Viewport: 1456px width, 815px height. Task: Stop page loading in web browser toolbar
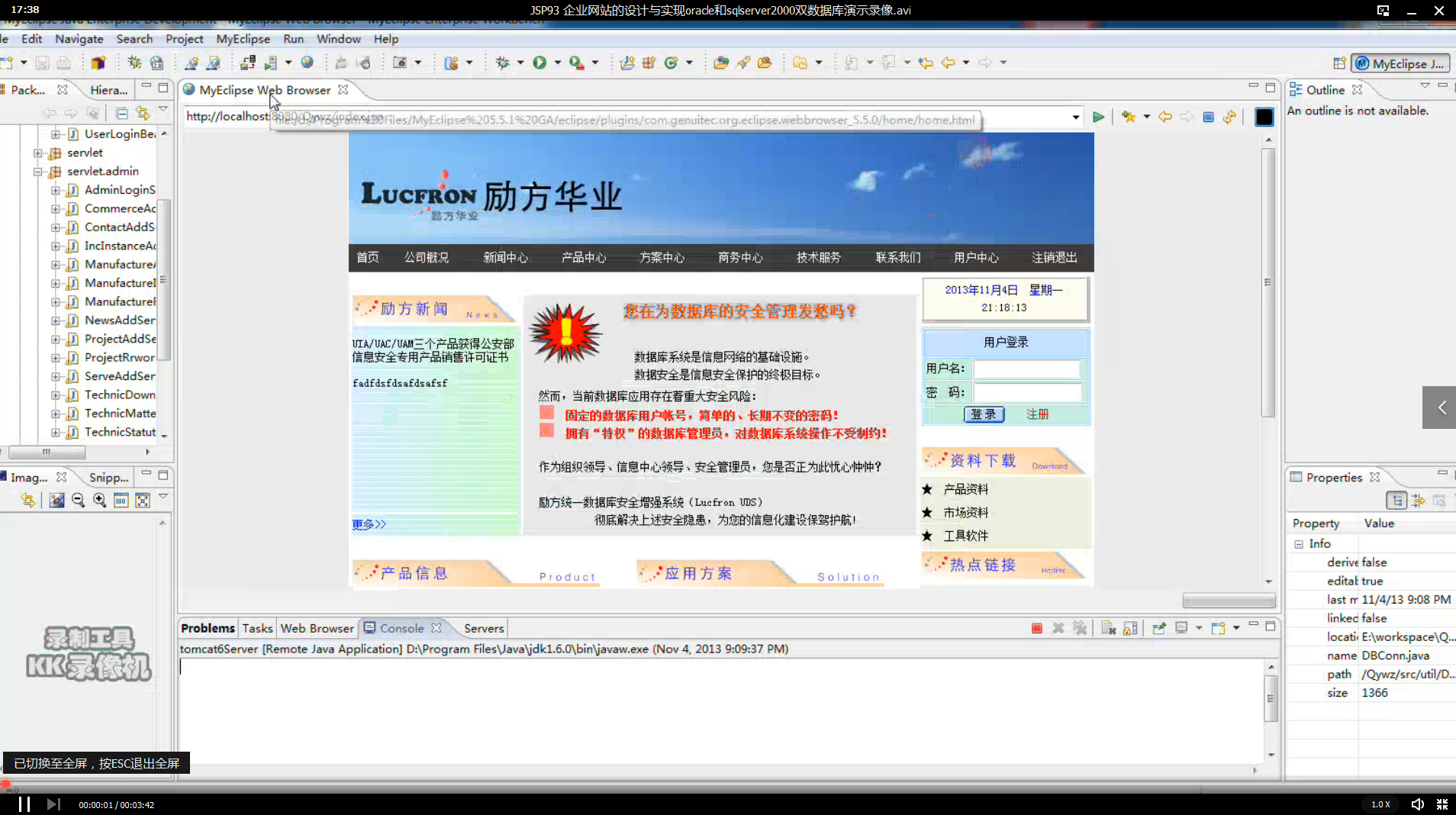(1208, 117)
